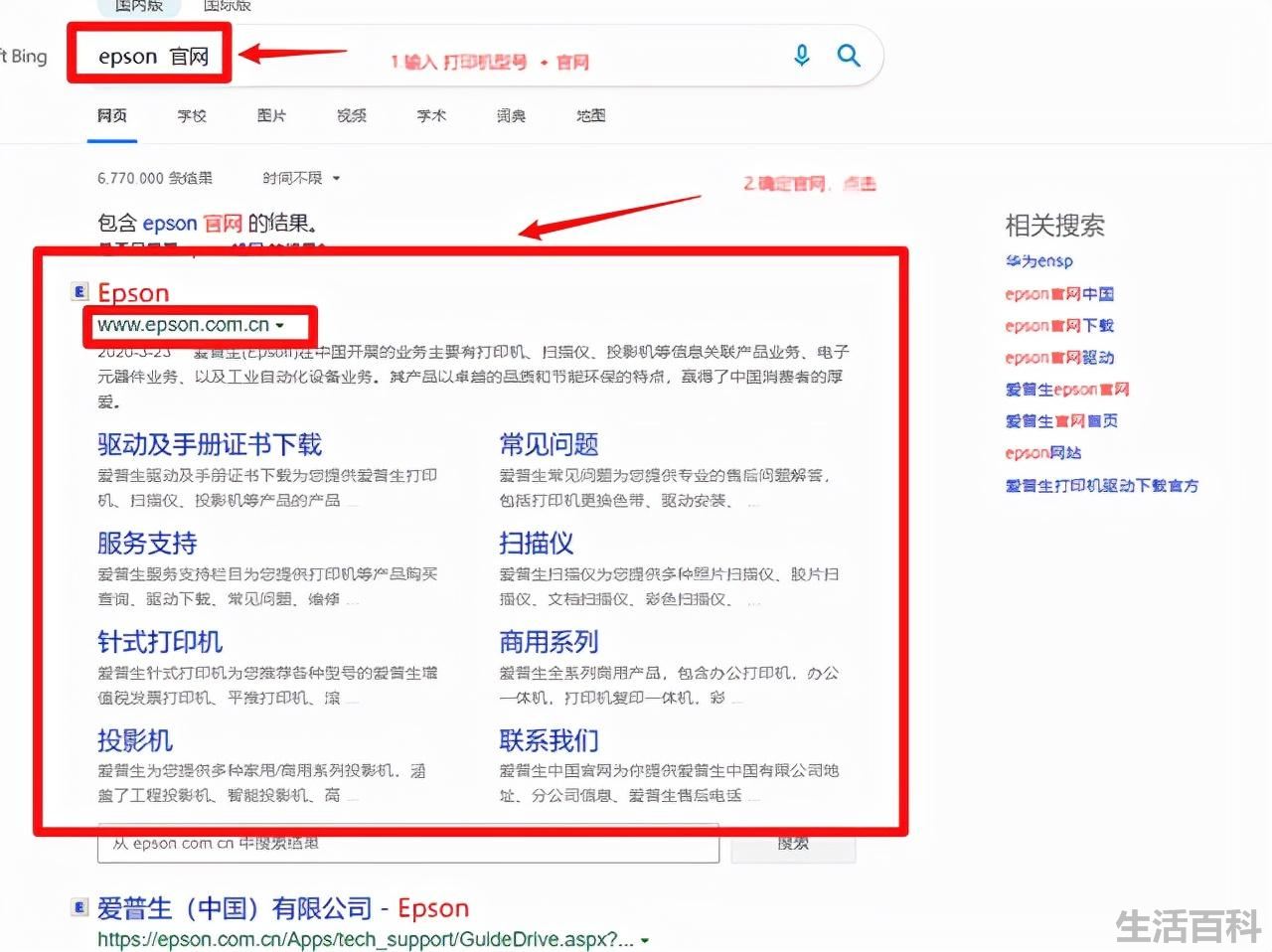Click the microphone voice search icon
Screen dimensions: 1272x952
802,55
